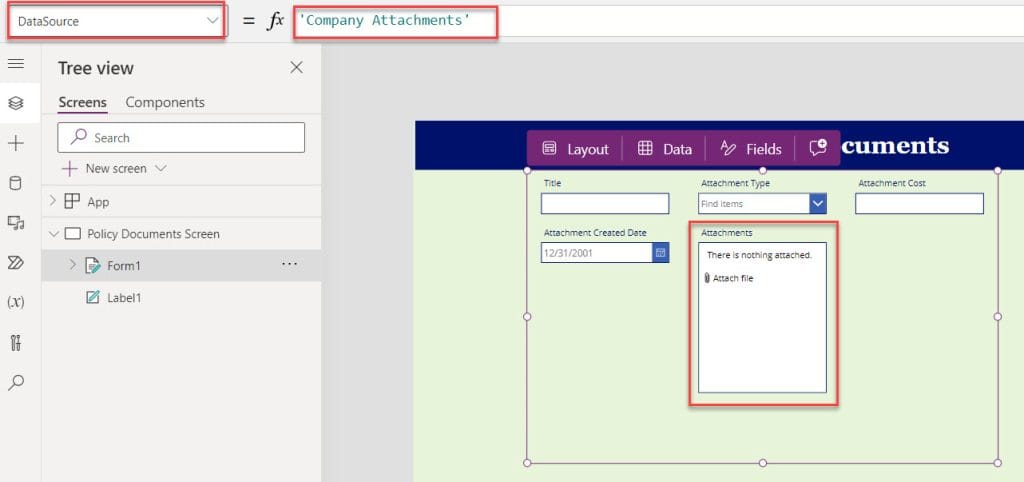Click the Tree view heading
Screen dimensions: 1024x482
pos(96,68)
